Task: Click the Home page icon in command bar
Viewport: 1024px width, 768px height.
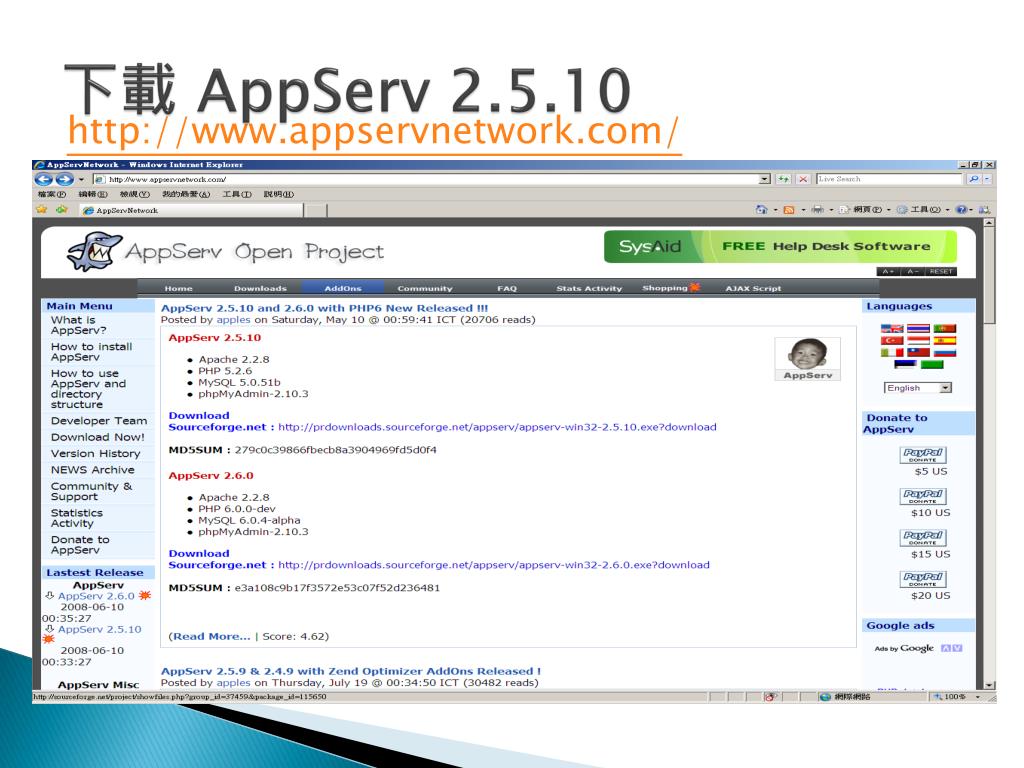Action: tap(761, 210)
